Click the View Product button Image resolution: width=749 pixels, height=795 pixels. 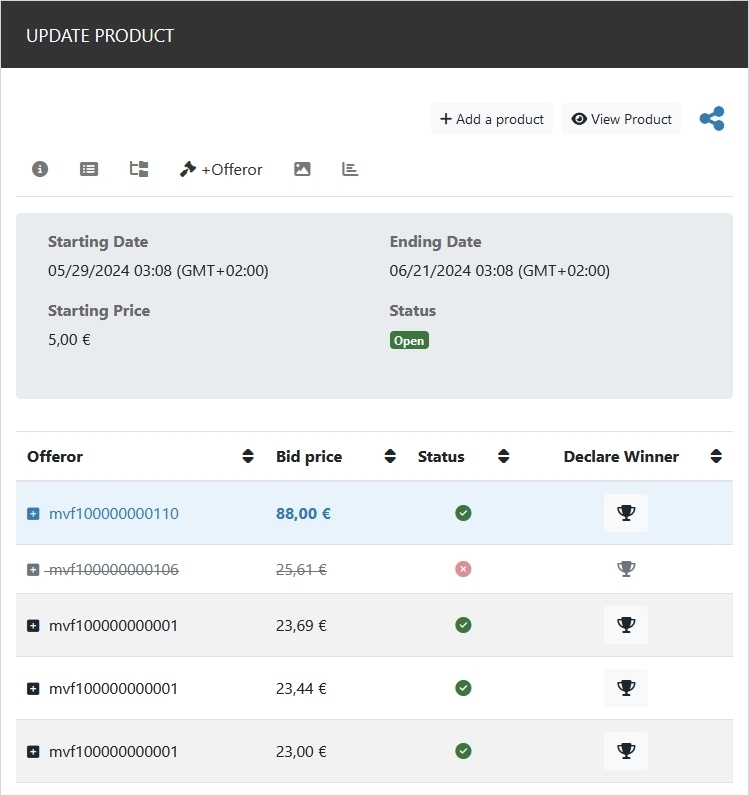coord(621,119)
